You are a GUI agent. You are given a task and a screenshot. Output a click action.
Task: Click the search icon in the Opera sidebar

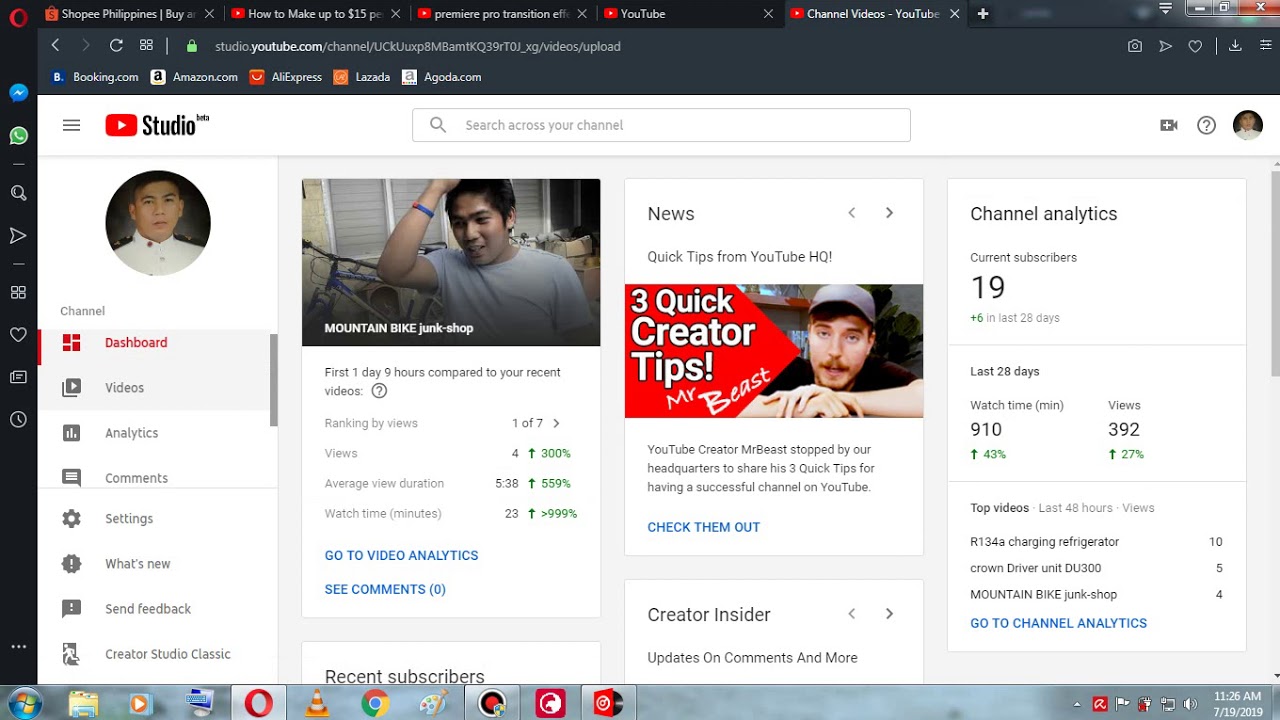pos(18,193)
